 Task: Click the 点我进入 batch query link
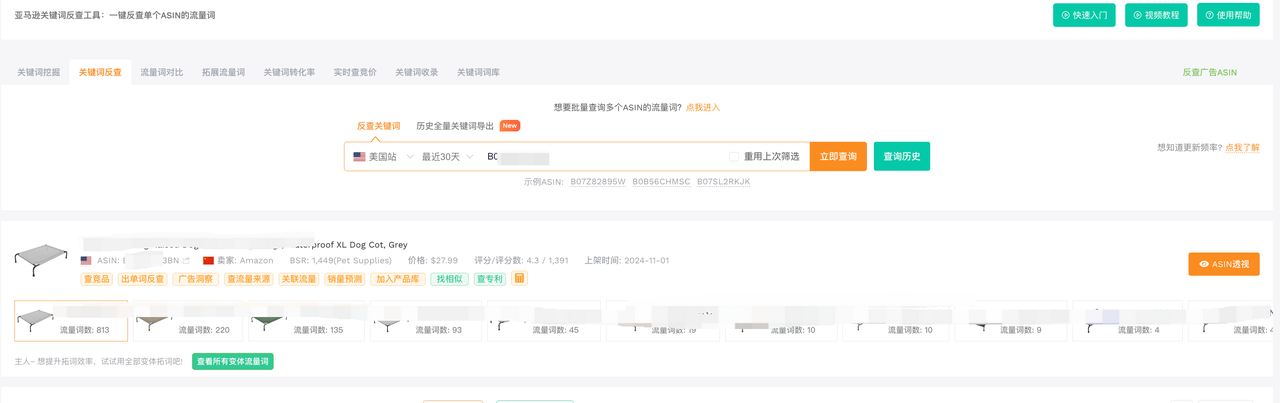[x=703, y=107]
